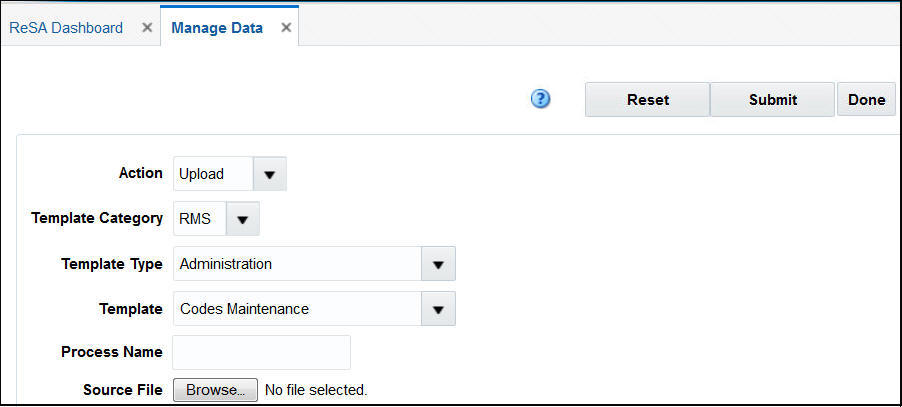Click the Process Name input field

(262, 353)
